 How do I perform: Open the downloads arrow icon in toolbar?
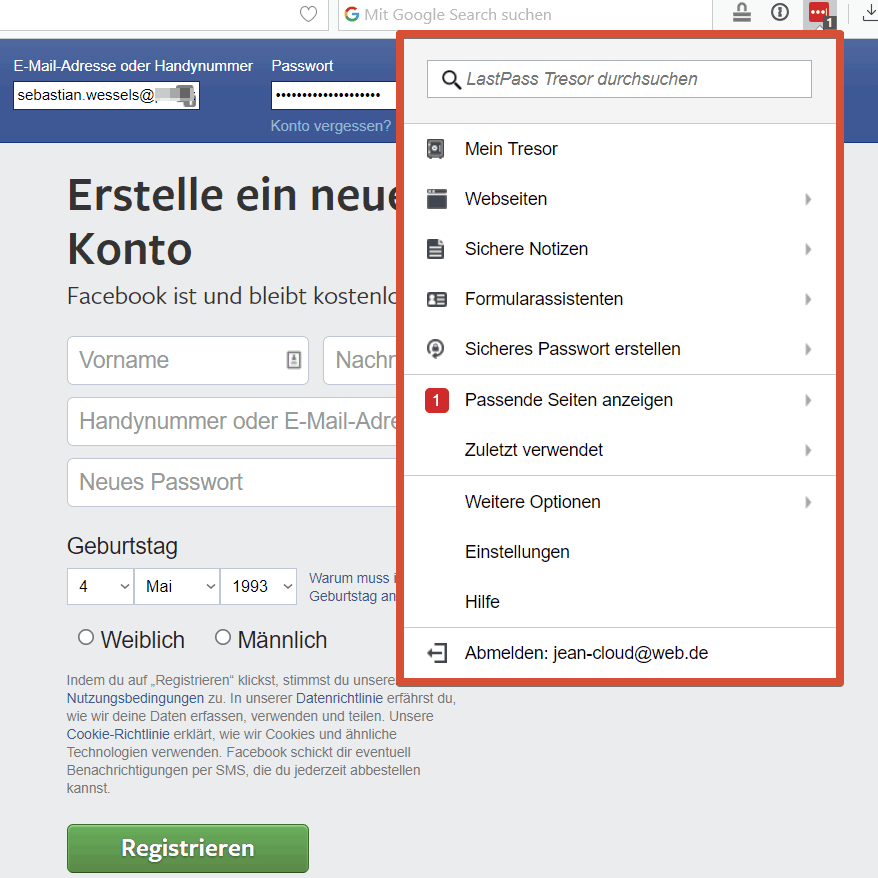pos(870,13)
